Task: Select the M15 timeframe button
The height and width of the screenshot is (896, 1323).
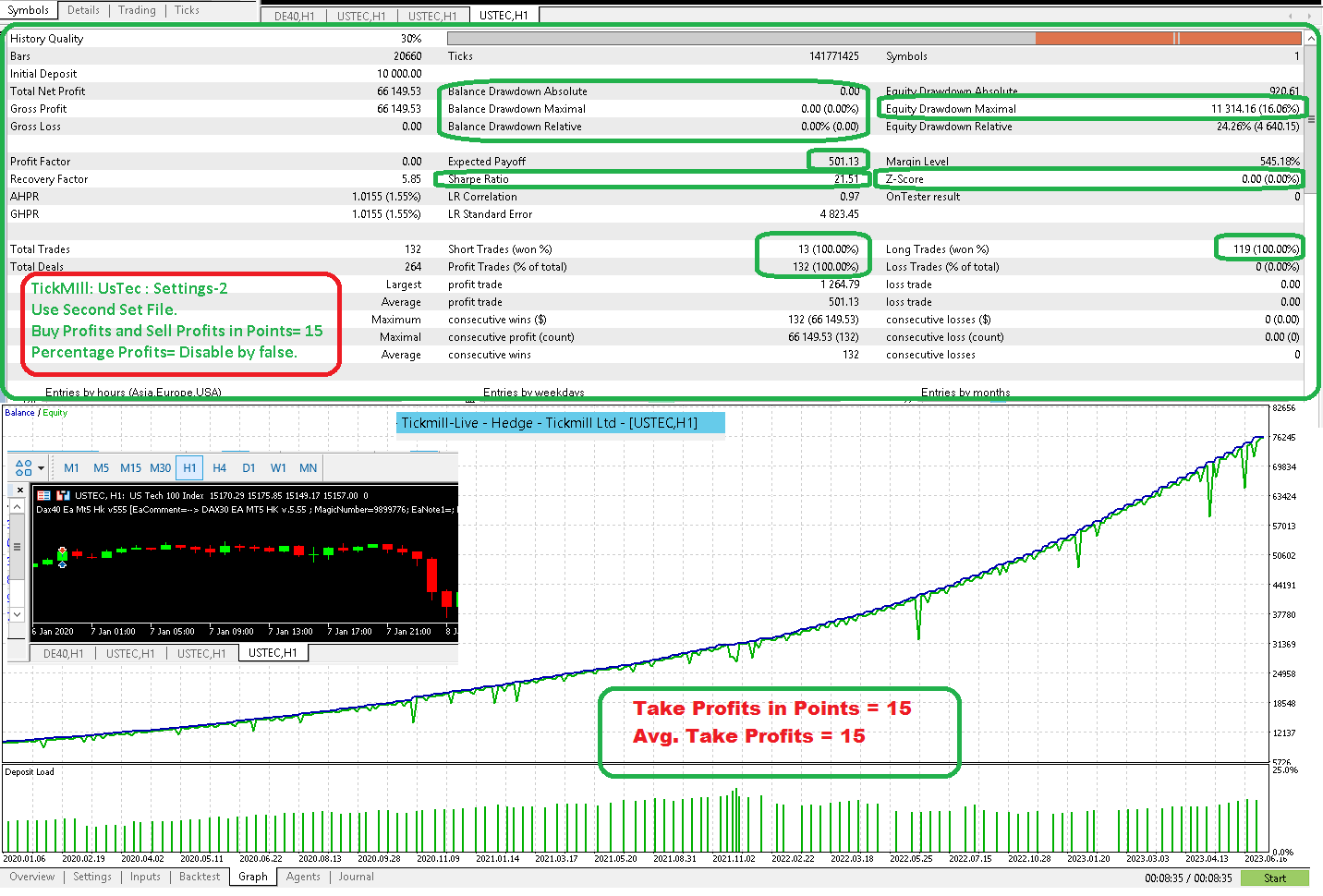Action: (x=131, y=468)
